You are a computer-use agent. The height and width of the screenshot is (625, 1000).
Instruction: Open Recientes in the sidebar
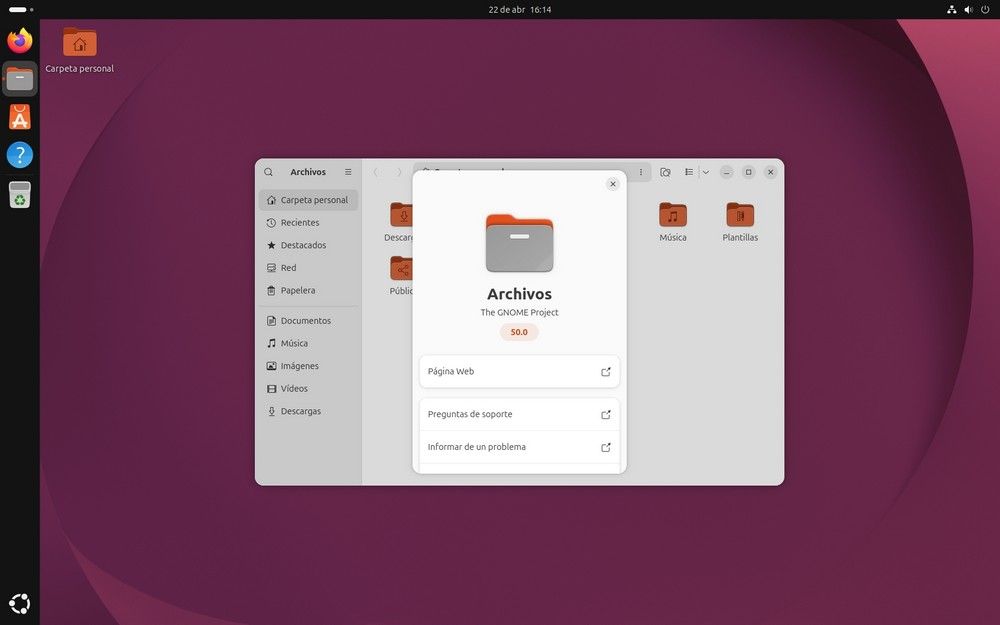309,223
